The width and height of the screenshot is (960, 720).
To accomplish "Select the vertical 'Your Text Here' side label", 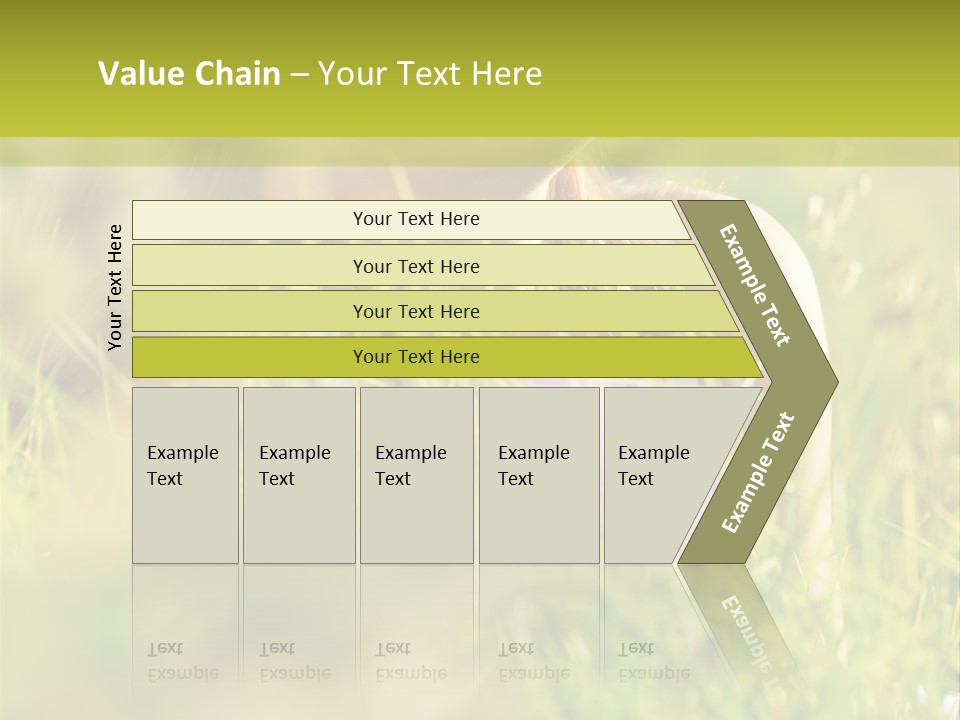I will click(116, 288).
